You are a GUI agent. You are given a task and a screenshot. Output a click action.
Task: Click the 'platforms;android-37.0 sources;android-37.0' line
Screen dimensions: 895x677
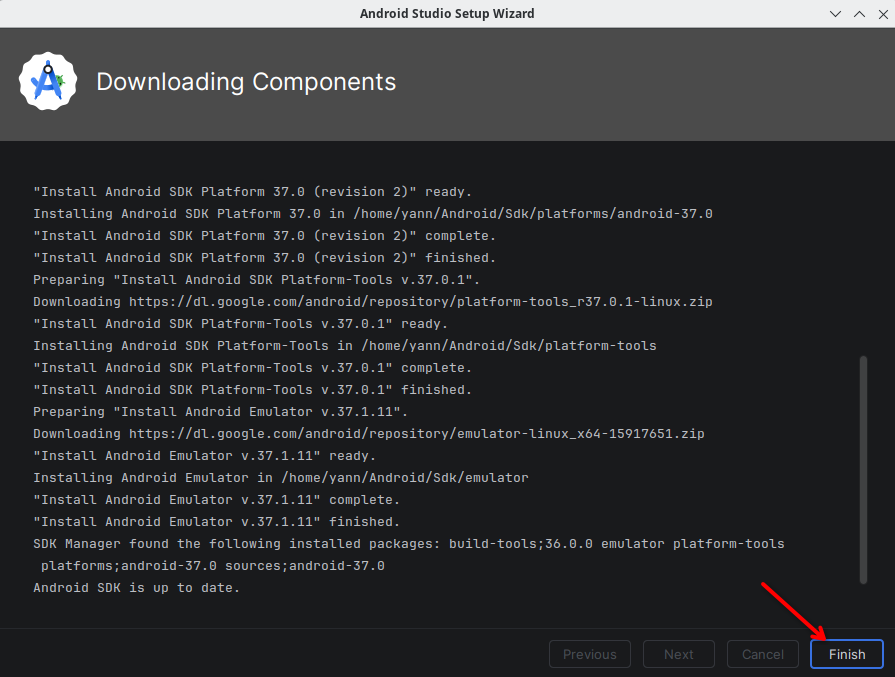(x=212, y=566)
